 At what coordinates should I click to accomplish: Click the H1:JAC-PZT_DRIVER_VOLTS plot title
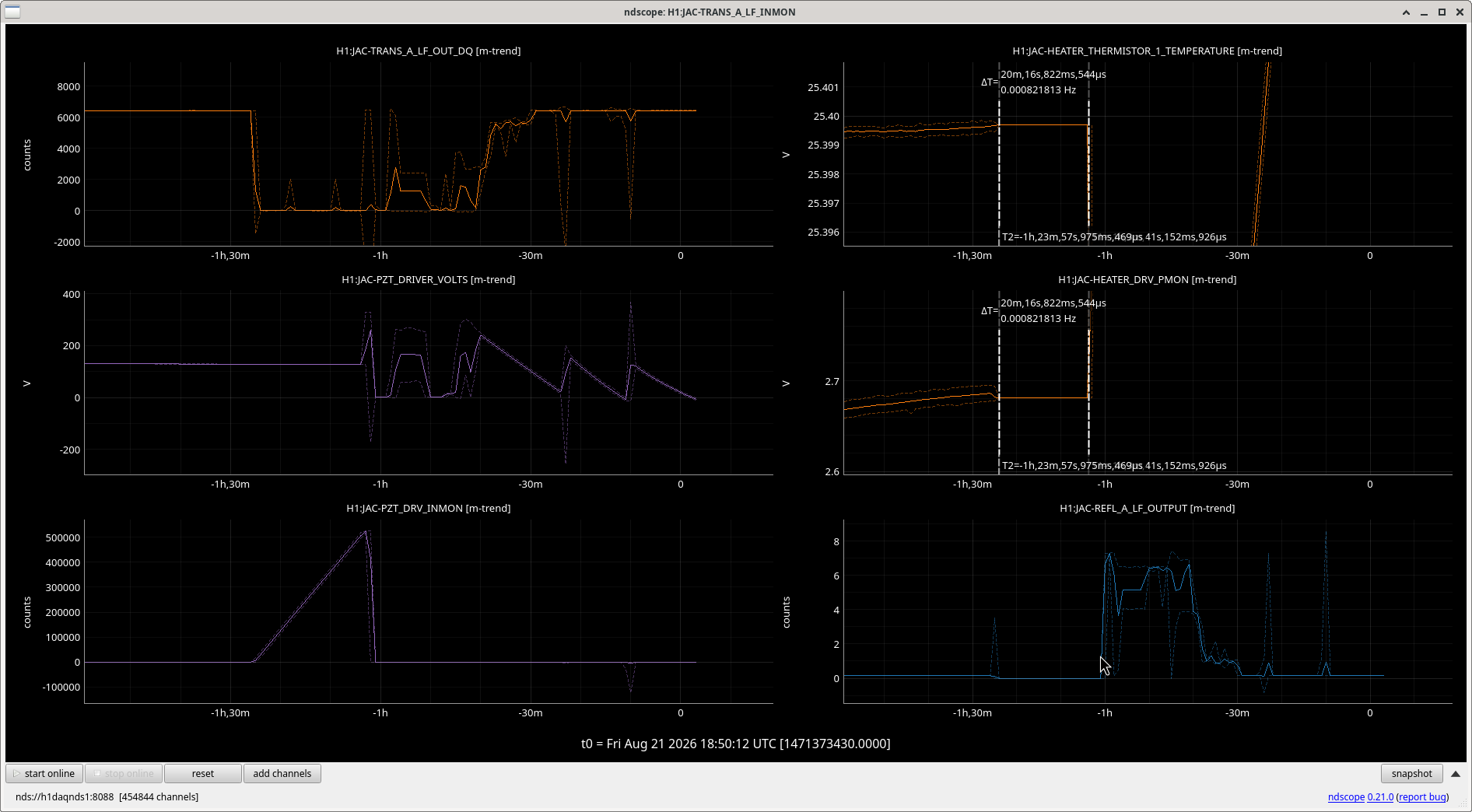click(x=429, y=279)
